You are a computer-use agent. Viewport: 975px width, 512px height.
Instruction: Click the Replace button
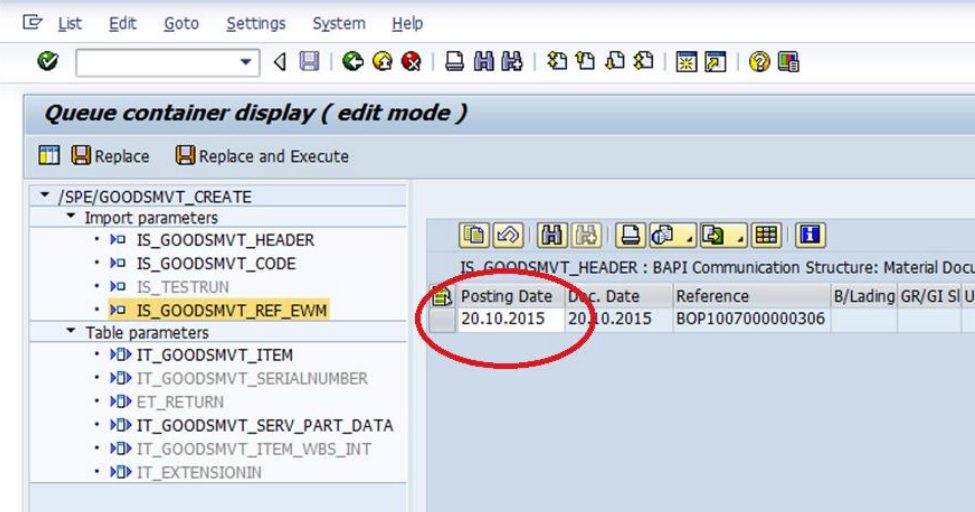pos(111,156)
